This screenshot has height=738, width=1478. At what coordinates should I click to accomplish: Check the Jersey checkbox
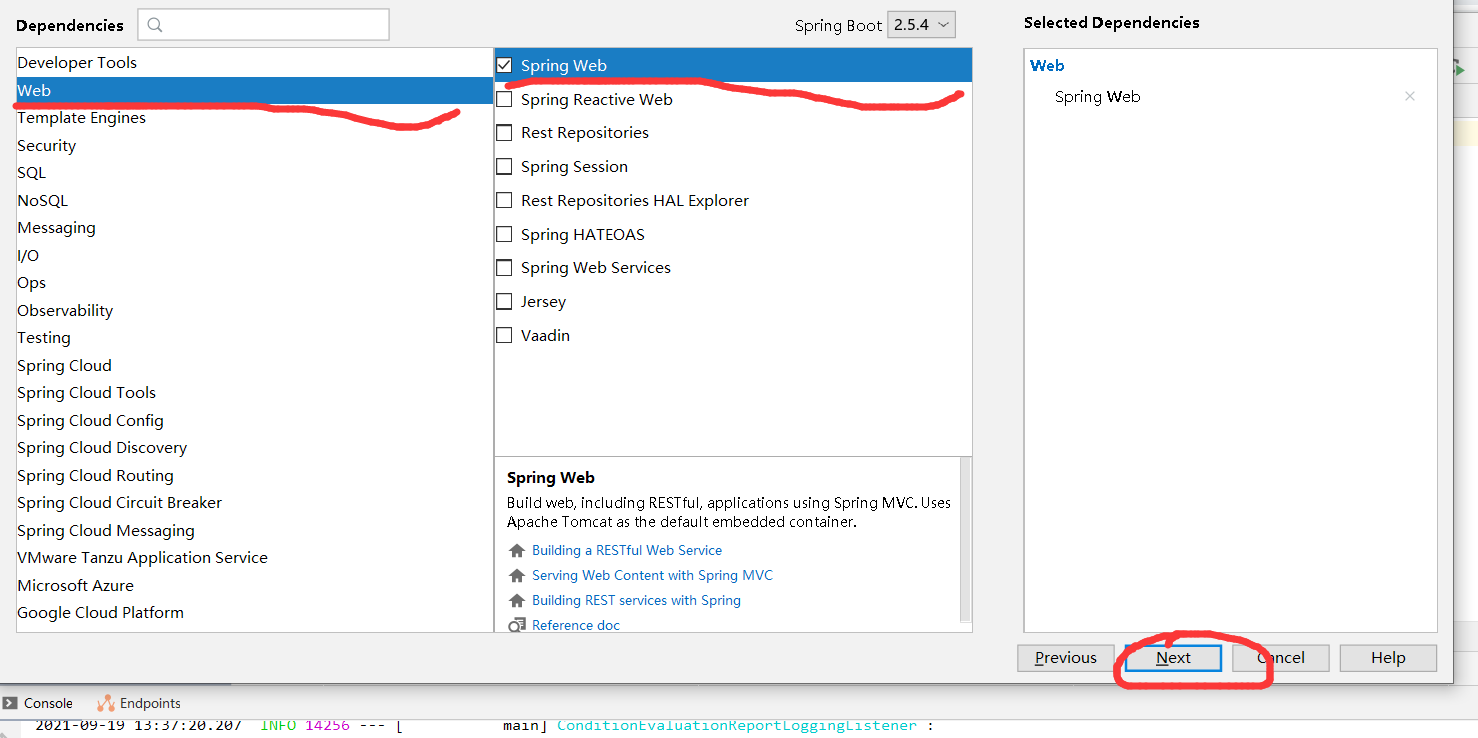pos(504,301)
